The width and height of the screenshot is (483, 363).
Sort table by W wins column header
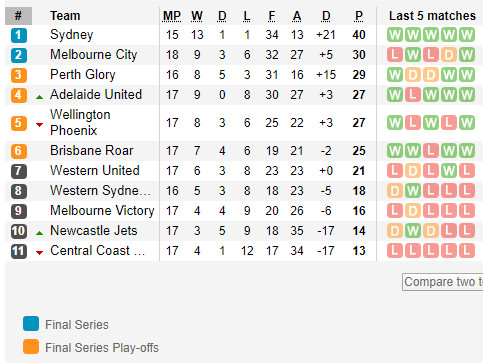click(x=197, y=16)
